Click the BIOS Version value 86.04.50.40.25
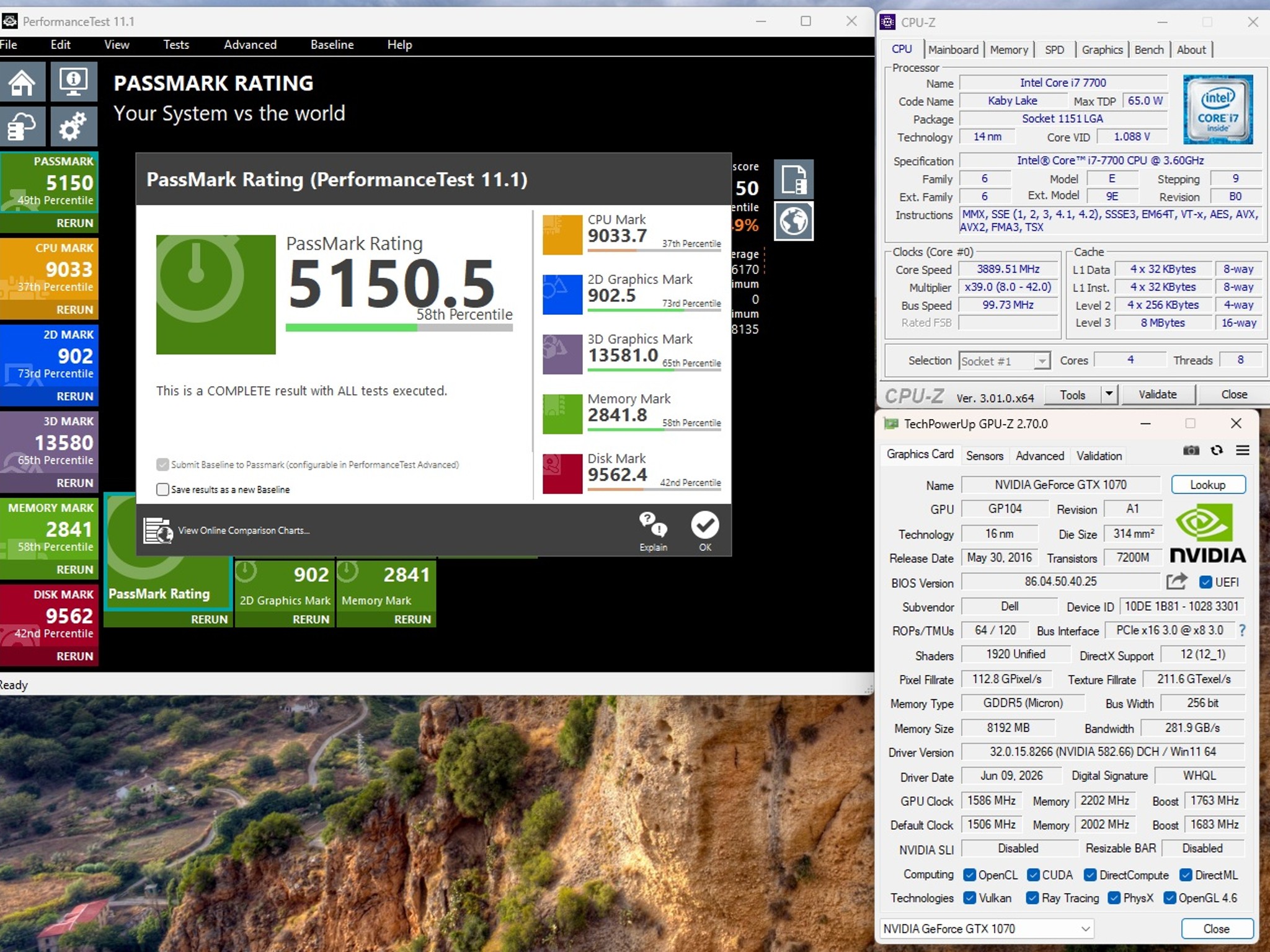The width and height of the screenshot is (1270, 952). pyautogui.click(x=1060, y=581)
